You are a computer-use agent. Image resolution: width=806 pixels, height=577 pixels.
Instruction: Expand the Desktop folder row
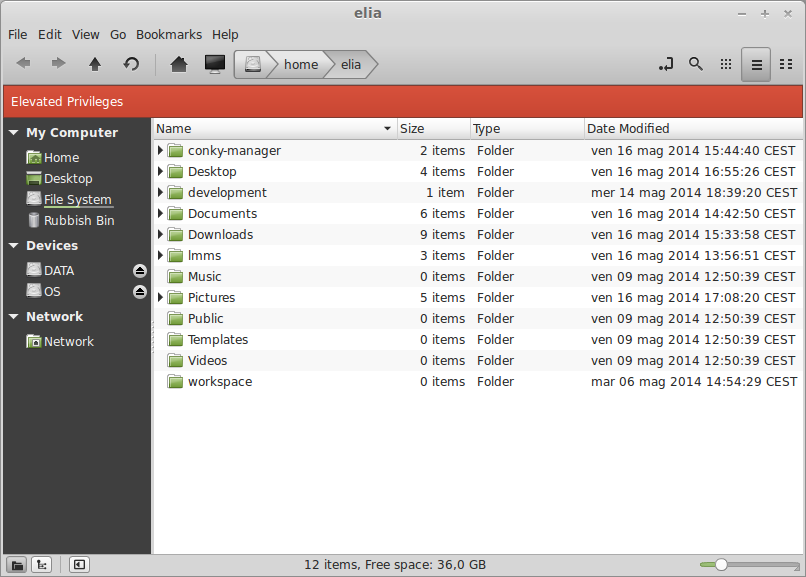pos(160,171)
